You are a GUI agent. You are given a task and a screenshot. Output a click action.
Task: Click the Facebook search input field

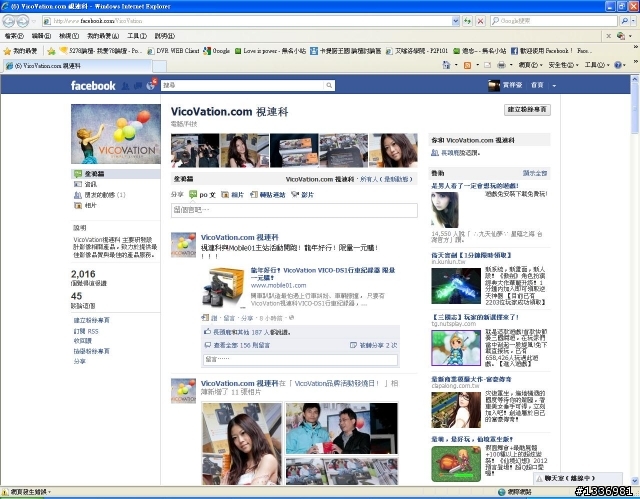pyautogui.click(x=243, y=85)
